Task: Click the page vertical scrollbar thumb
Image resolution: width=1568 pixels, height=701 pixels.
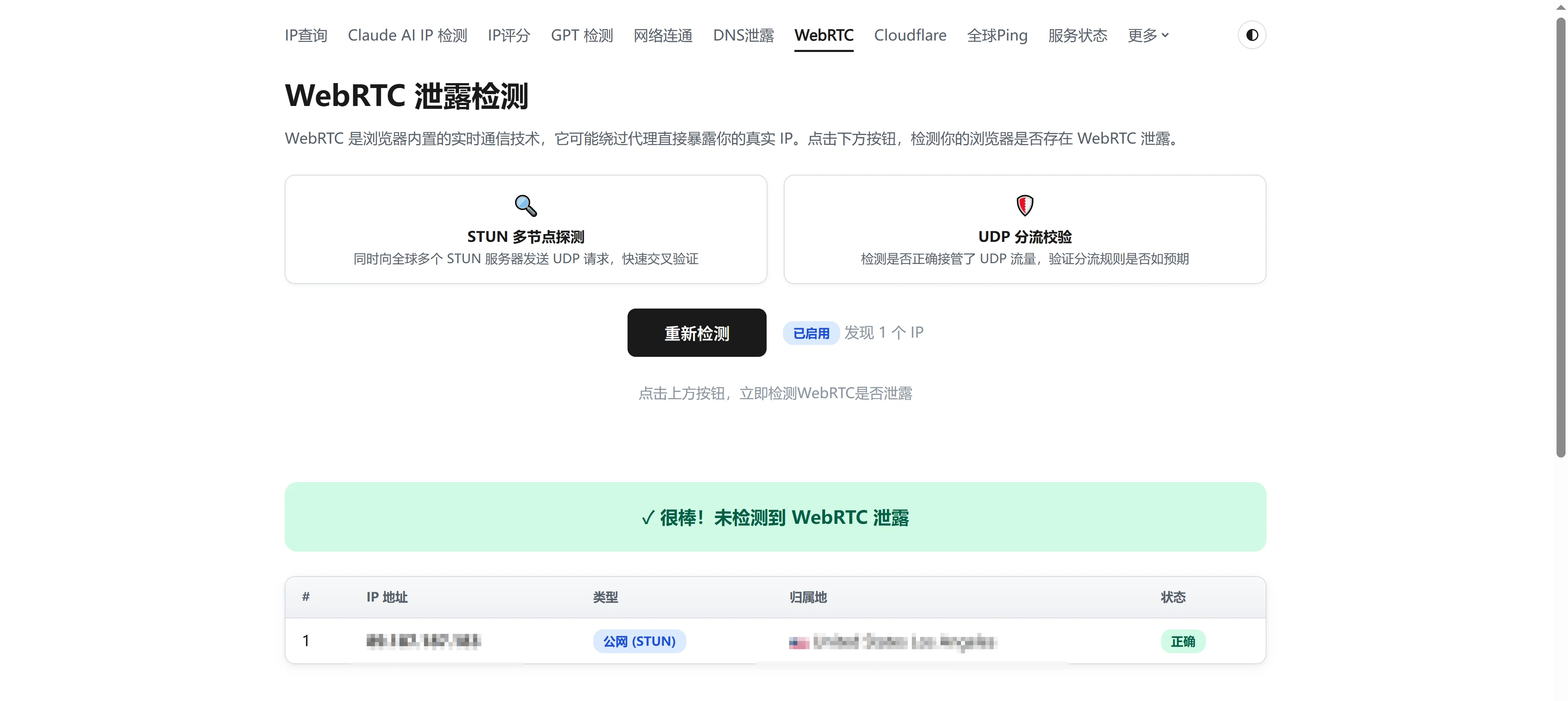Action: tap(1560, 237)
